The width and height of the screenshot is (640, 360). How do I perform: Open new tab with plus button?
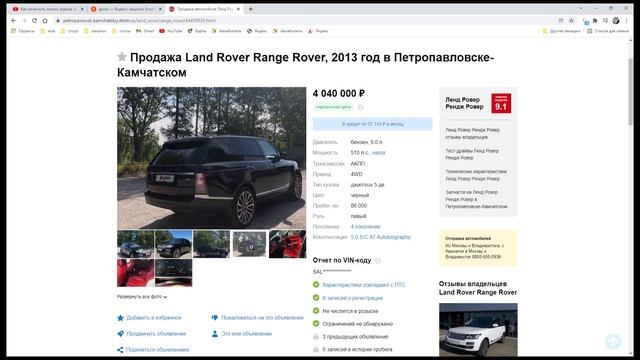click(251, 9)
